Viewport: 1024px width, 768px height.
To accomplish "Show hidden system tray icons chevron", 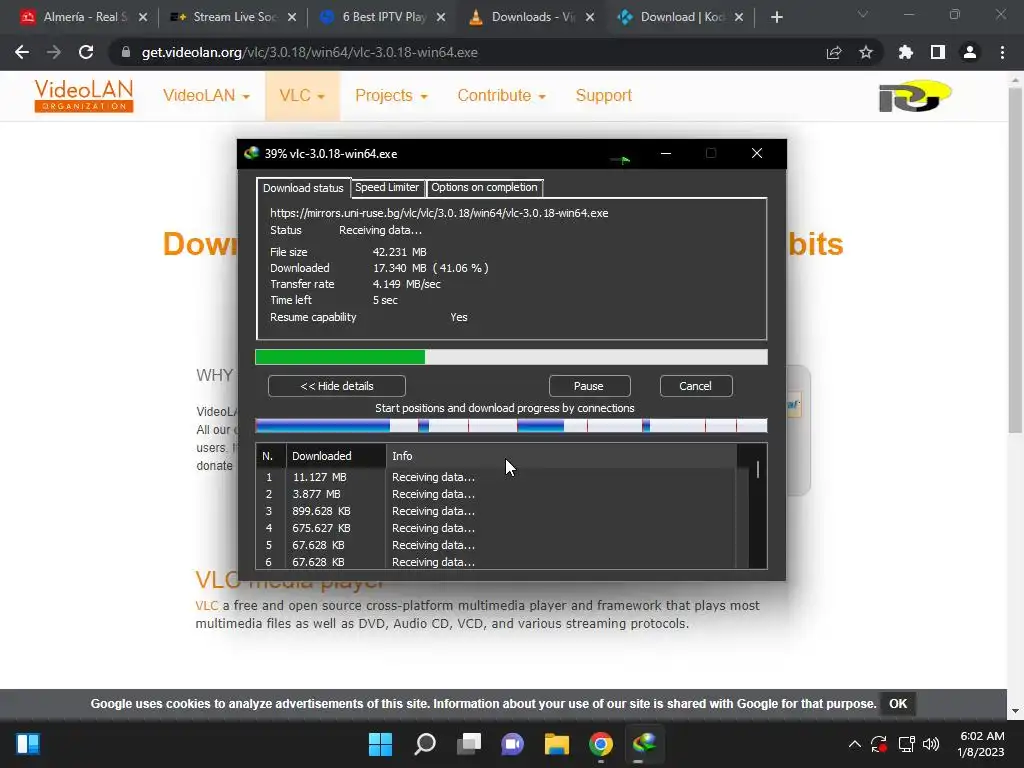I will [x=854, y=744].
